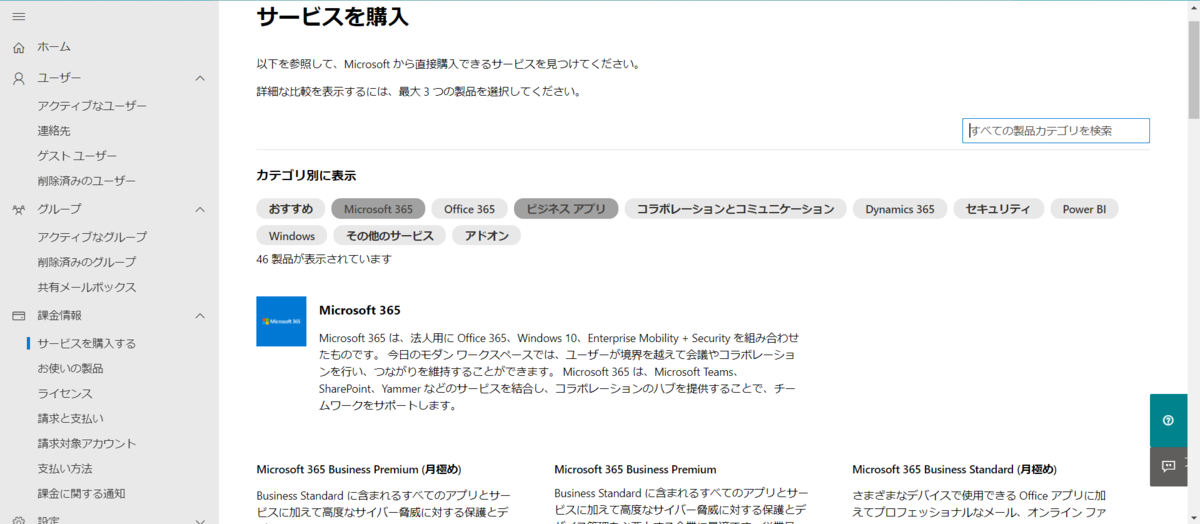Open ライセンス page
1200x524 pixels.
[65, 393]
